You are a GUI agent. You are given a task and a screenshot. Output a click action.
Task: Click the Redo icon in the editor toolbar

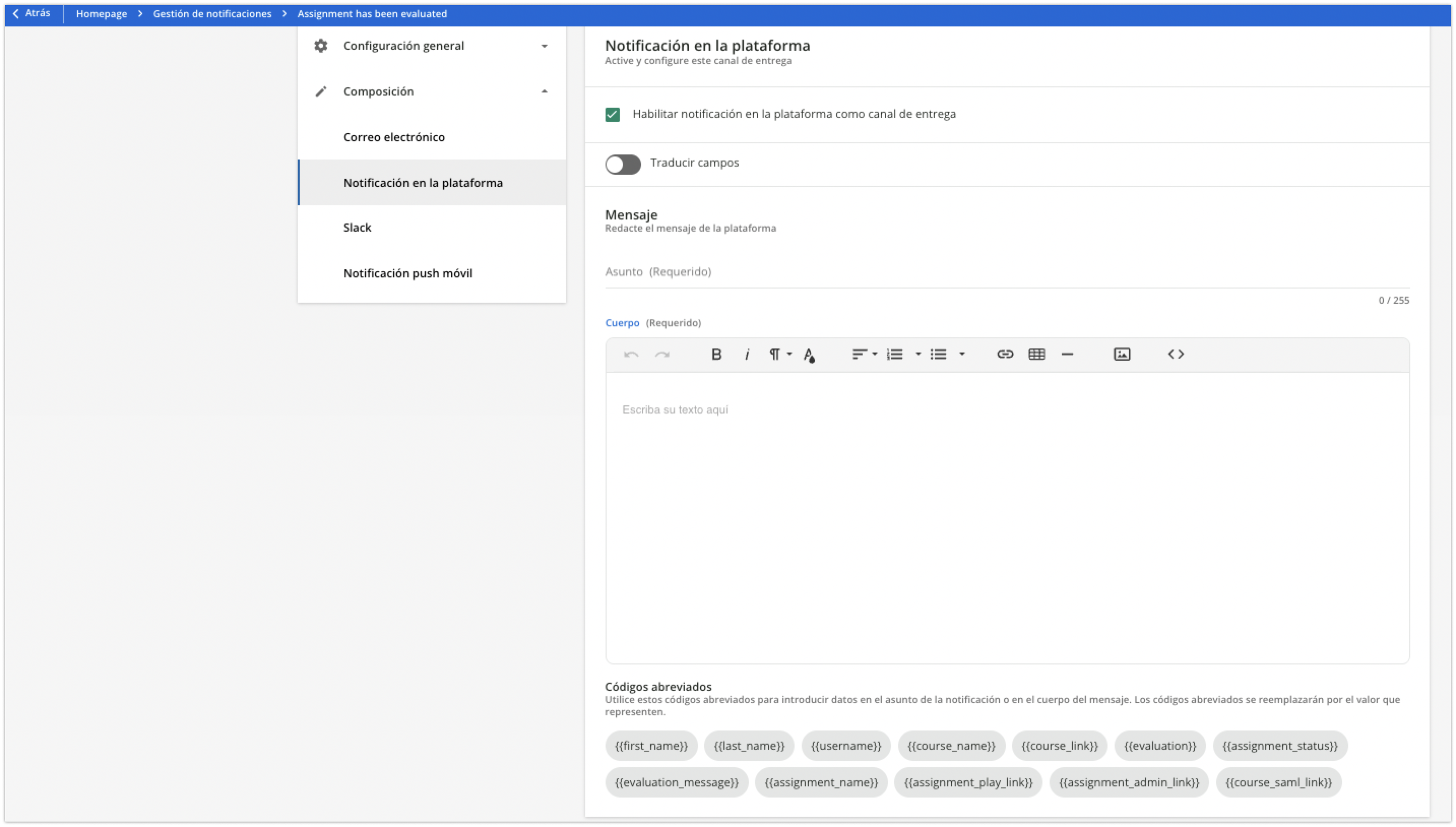662,354
